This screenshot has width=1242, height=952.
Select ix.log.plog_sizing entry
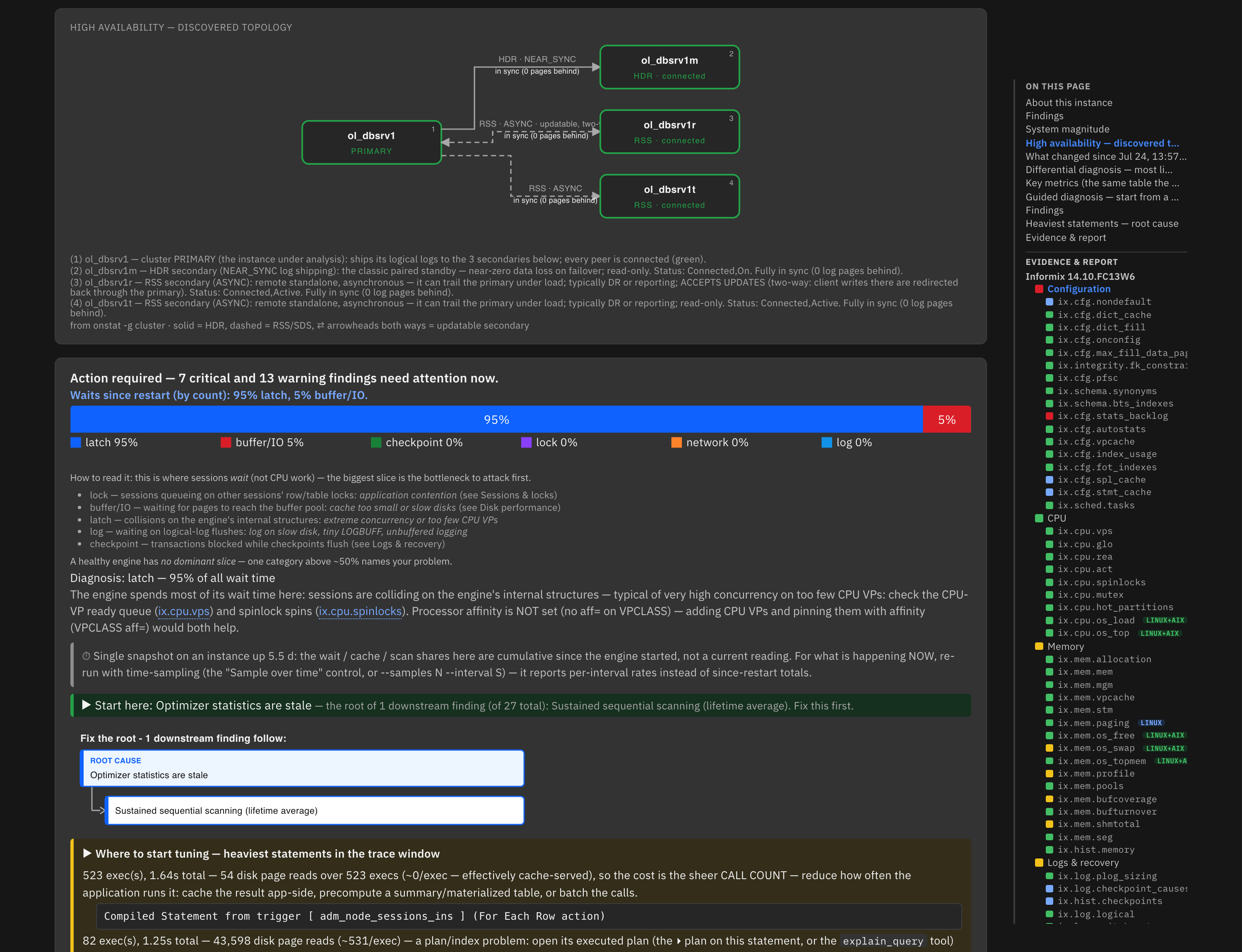tap(1107, 877)
